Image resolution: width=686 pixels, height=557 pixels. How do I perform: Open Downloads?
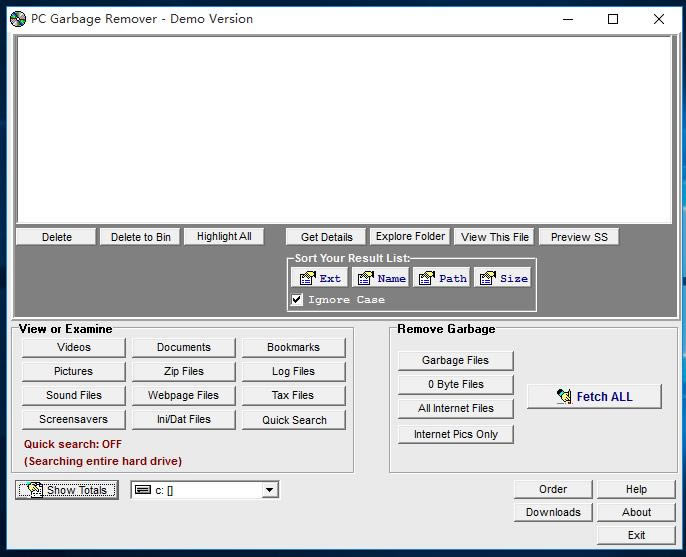[x=553, y=512]
